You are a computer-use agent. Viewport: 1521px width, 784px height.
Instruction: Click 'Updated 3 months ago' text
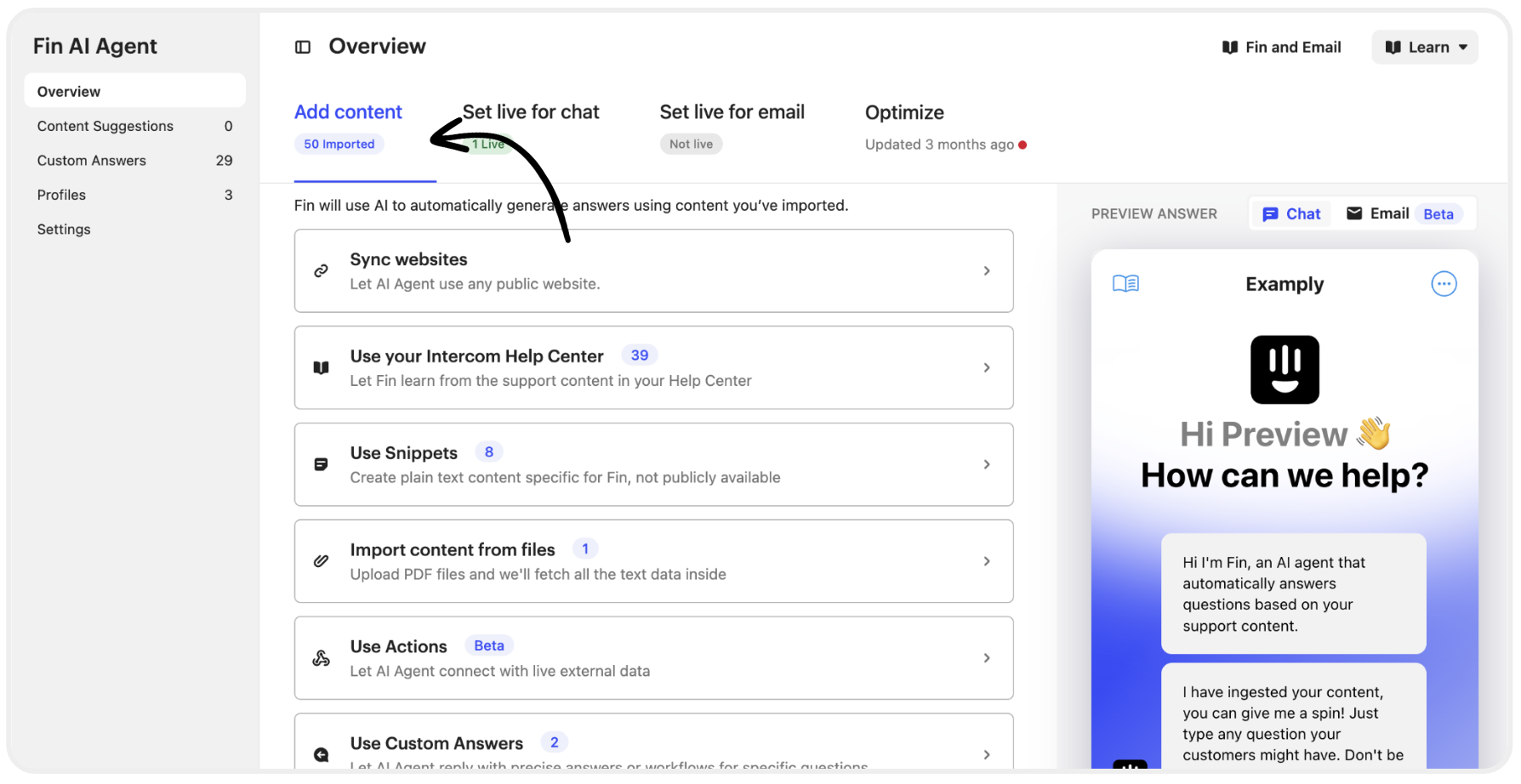tap(939, 145)
